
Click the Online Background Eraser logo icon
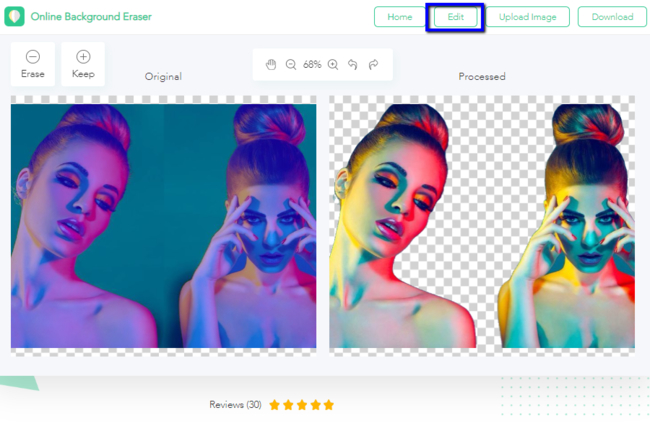click(x=15, y=17)
